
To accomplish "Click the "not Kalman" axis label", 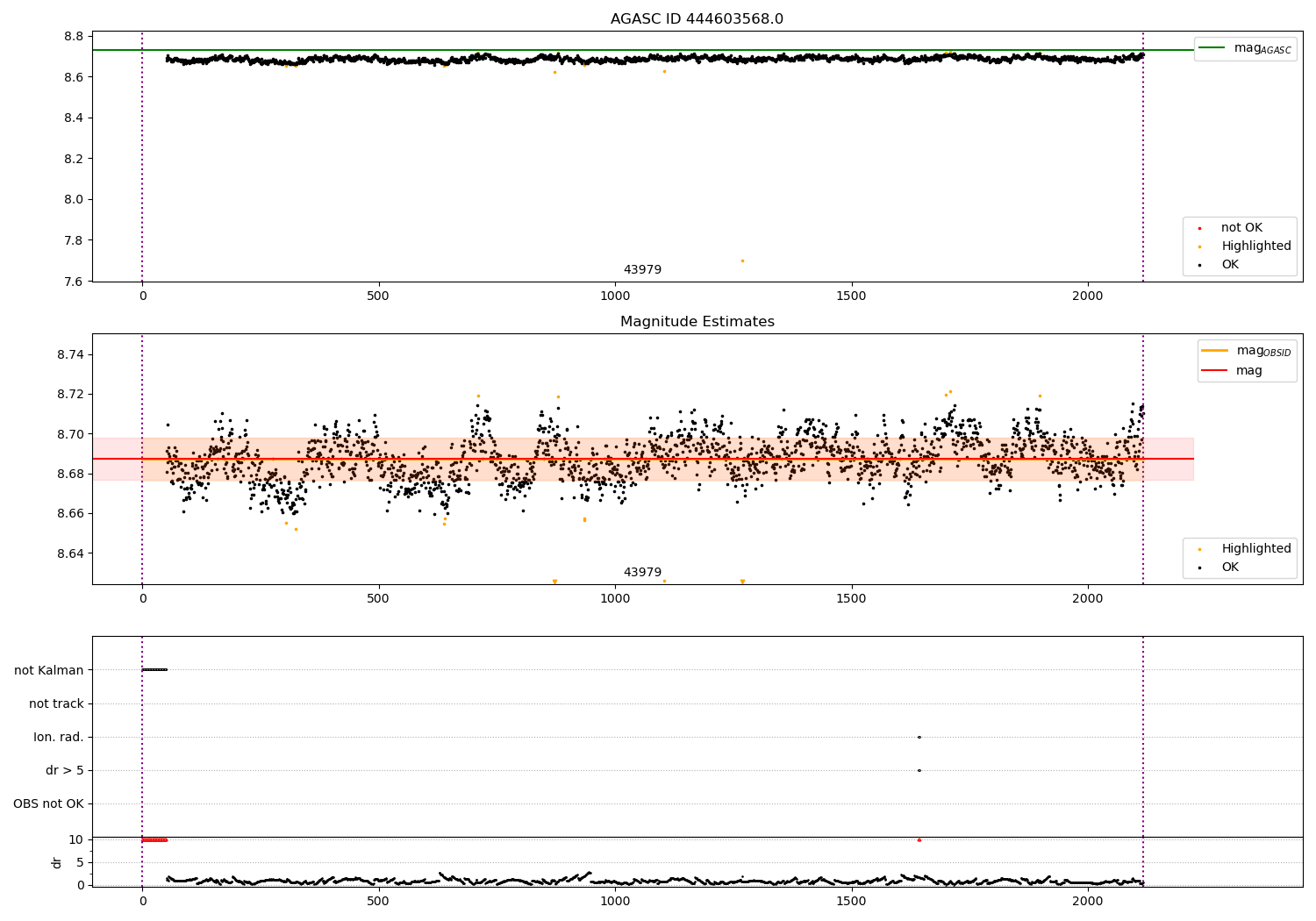I will pyautogui.click(x=49, y=670).
